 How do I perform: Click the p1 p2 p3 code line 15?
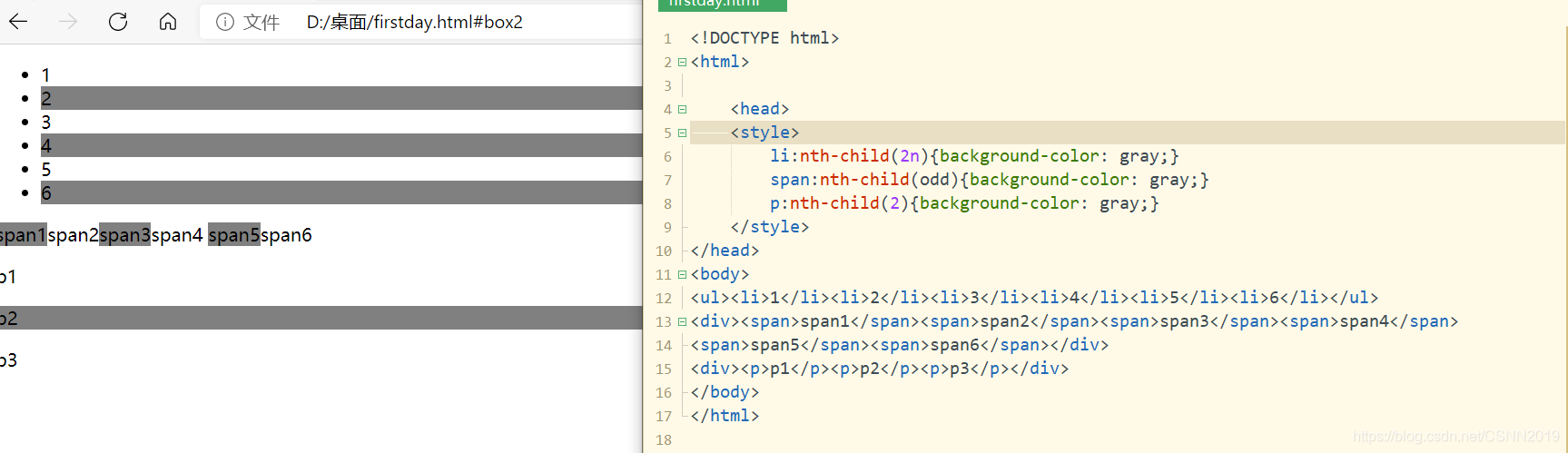(880, 369)
